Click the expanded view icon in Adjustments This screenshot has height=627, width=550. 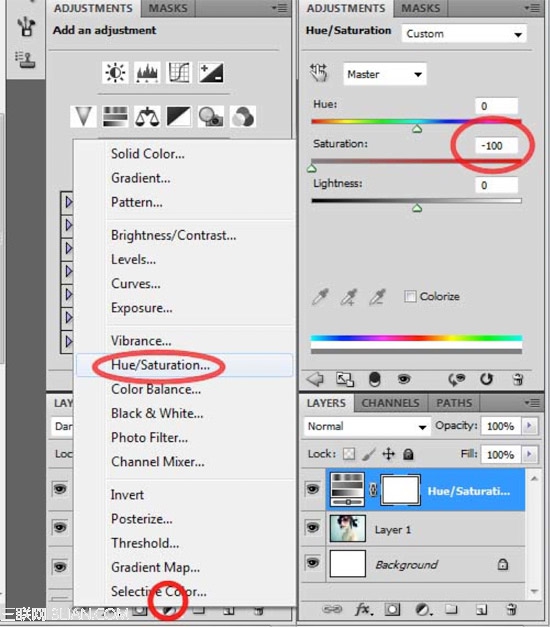point(345,379)
